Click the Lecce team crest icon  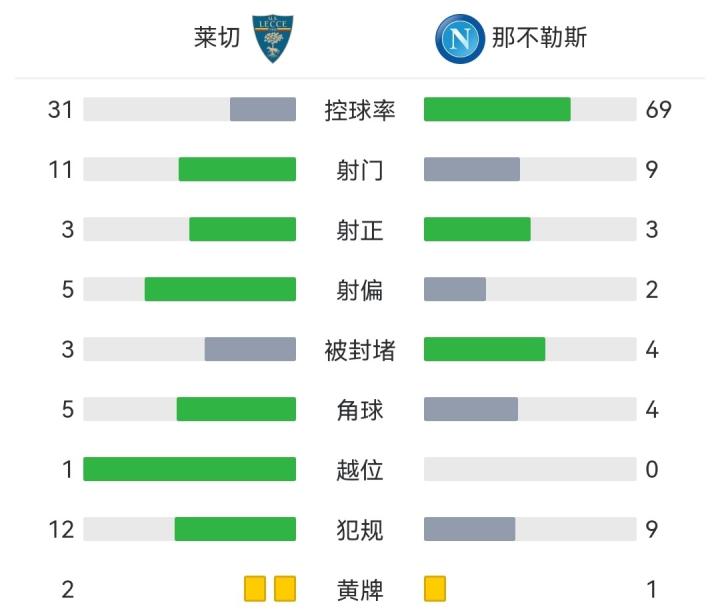click(x=271, y=39)
